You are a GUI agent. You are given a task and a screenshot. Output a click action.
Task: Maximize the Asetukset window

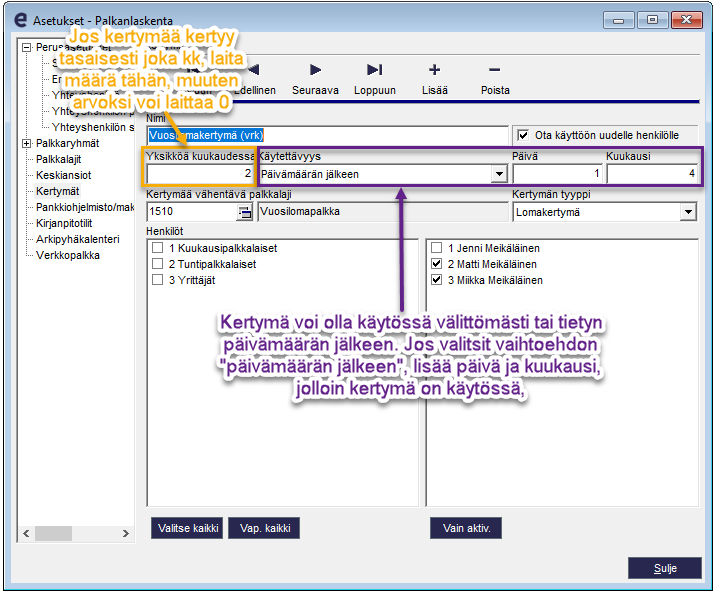click(653, 20)
